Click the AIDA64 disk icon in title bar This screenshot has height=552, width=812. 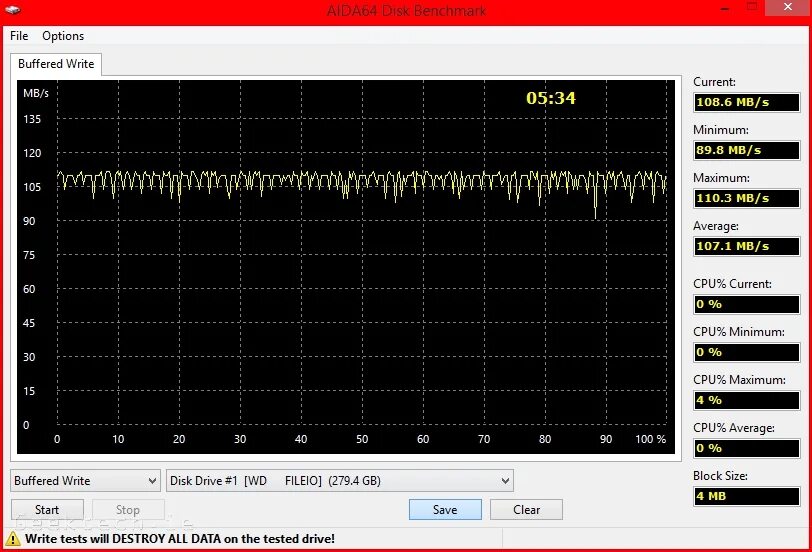(13, 9)
